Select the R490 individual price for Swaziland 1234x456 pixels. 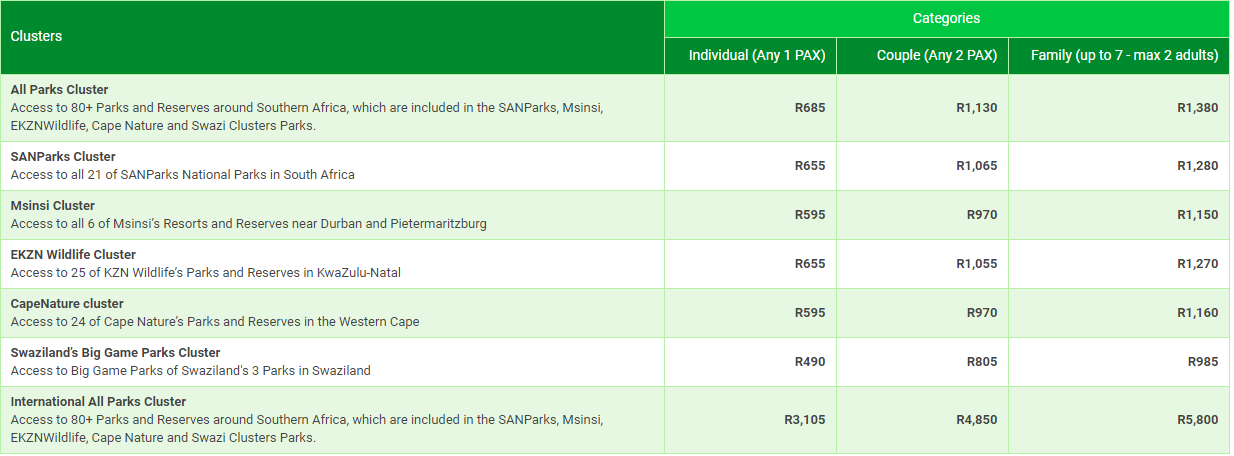pos(810,362)
